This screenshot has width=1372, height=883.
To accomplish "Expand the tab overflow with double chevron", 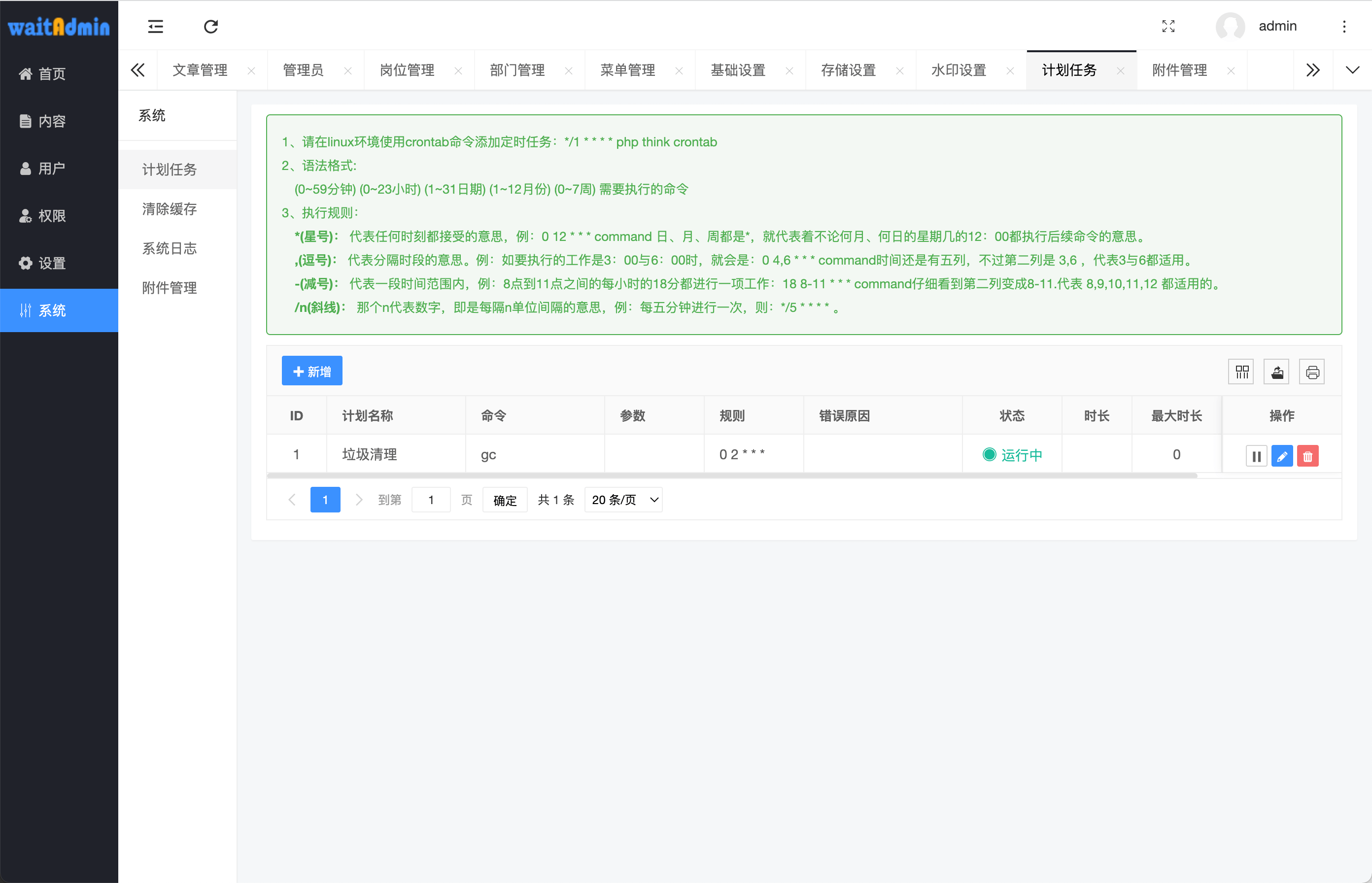I will click(x=1313, y=69).
